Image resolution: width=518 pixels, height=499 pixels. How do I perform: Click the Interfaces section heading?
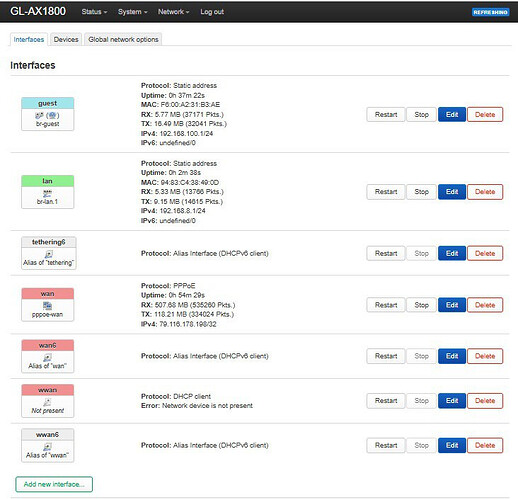[33, 65]
